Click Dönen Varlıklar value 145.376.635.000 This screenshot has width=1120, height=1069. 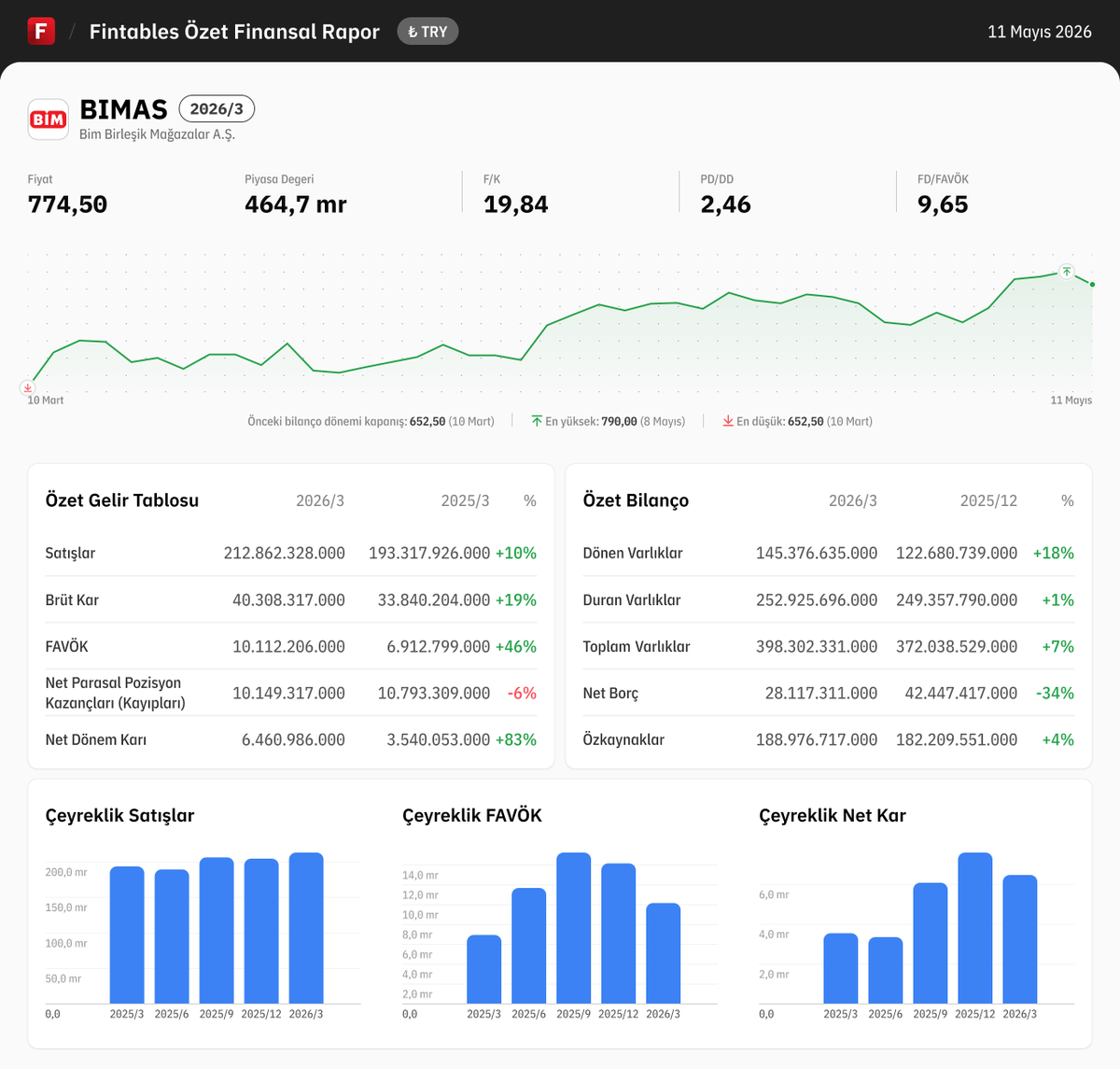[x=817, y=553]
